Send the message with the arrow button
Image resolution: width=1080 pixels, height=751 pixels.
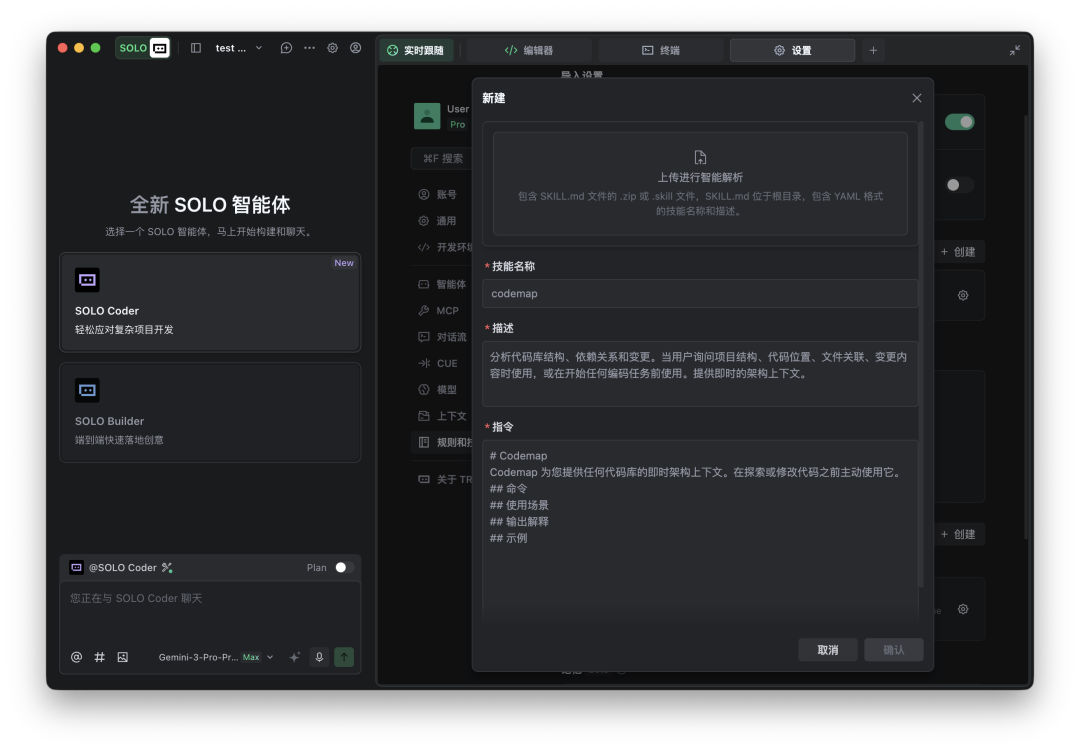coord(344,657)
